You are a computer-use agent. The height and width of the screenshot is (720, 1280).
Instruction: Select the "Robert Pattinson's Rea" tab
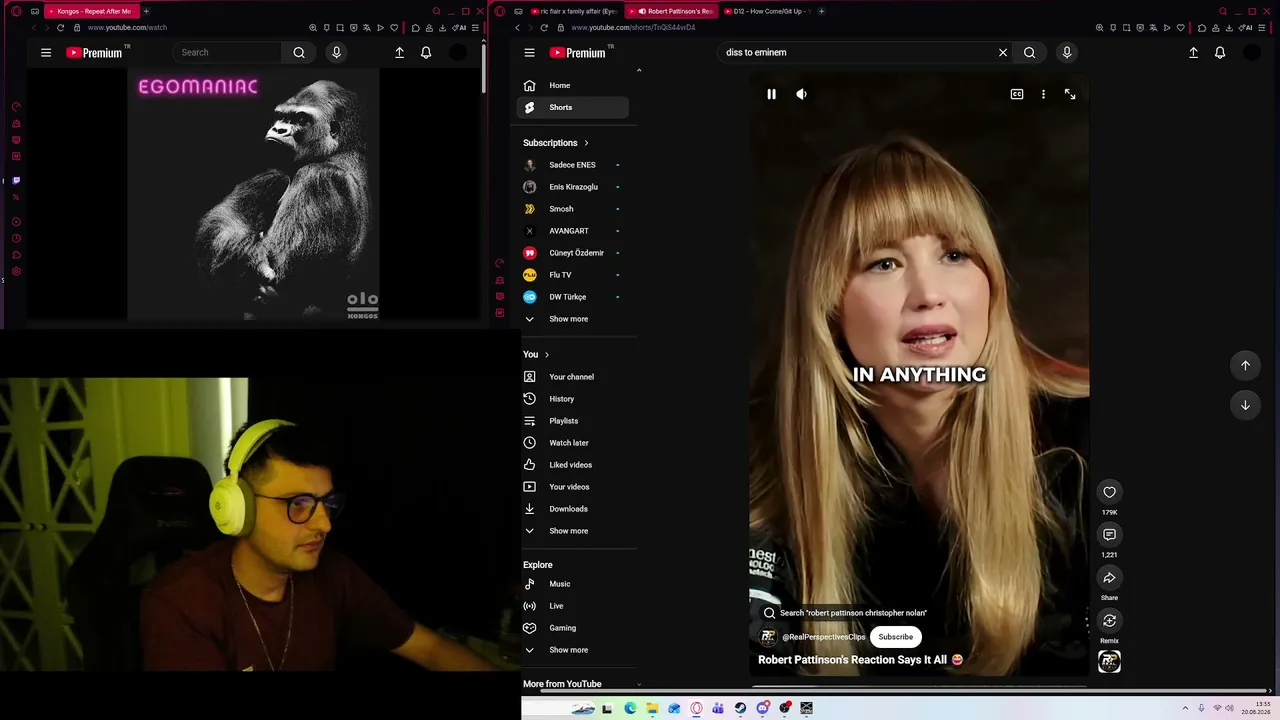pos(672,11)
